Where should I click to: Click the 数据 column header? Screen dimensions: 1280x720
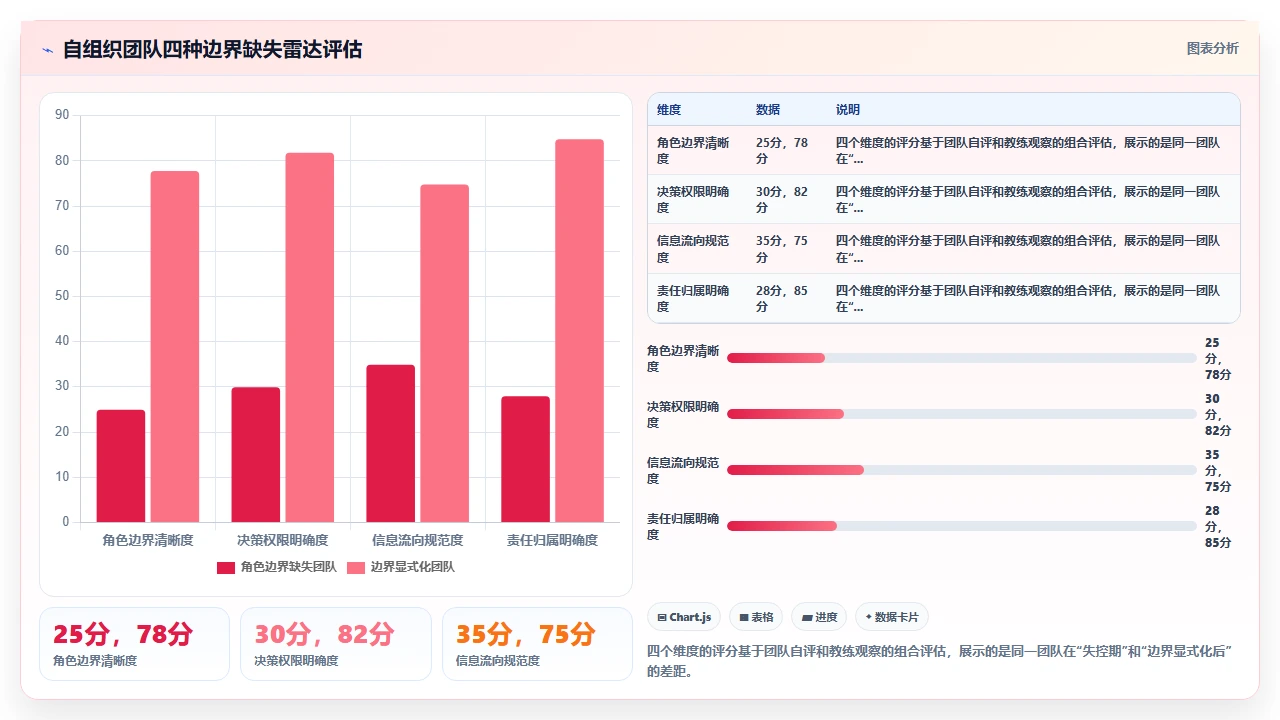tap(768, 109)
